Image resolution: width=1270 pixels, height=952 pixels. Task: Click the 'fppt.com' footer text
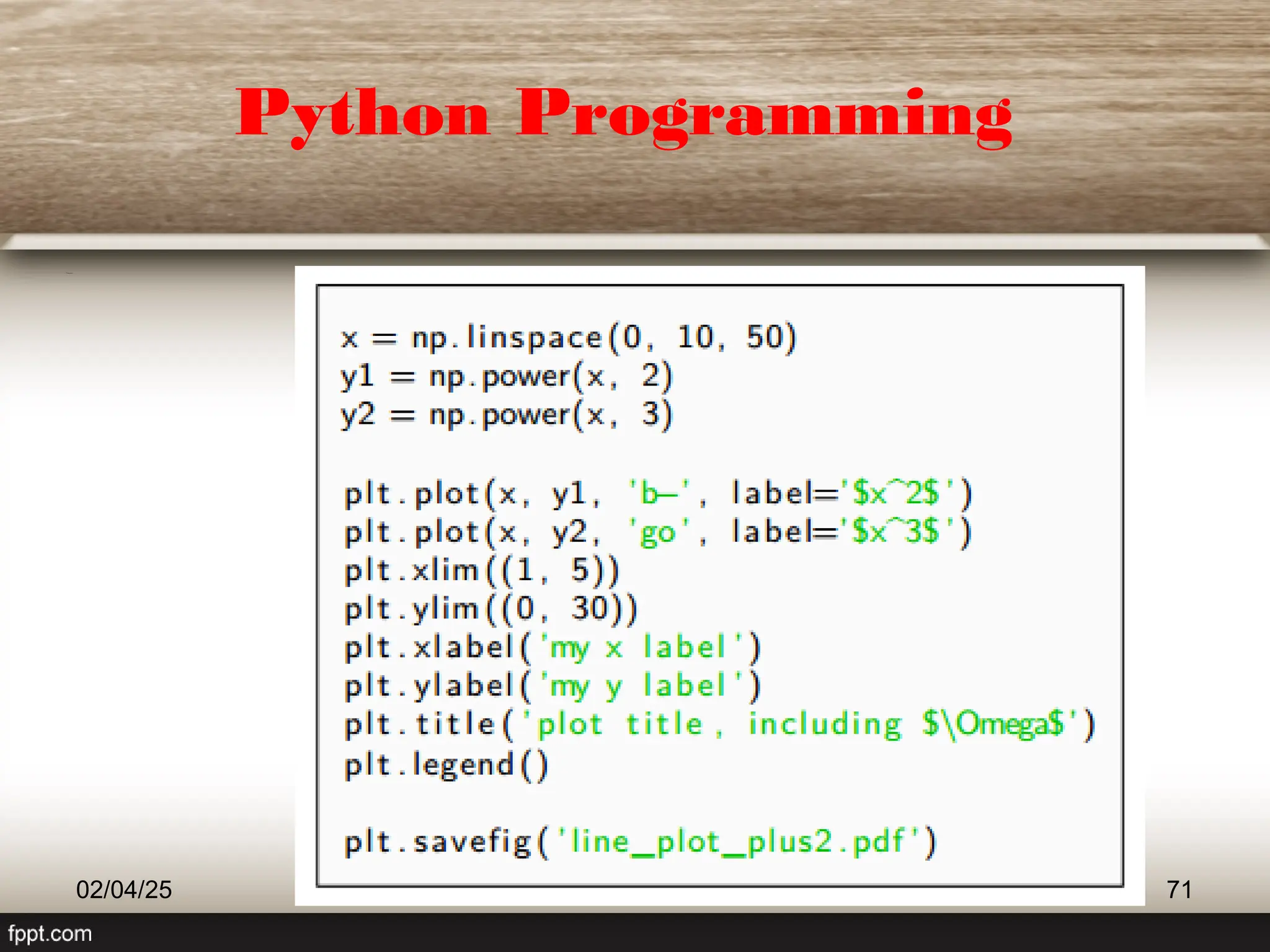(50, 933)
